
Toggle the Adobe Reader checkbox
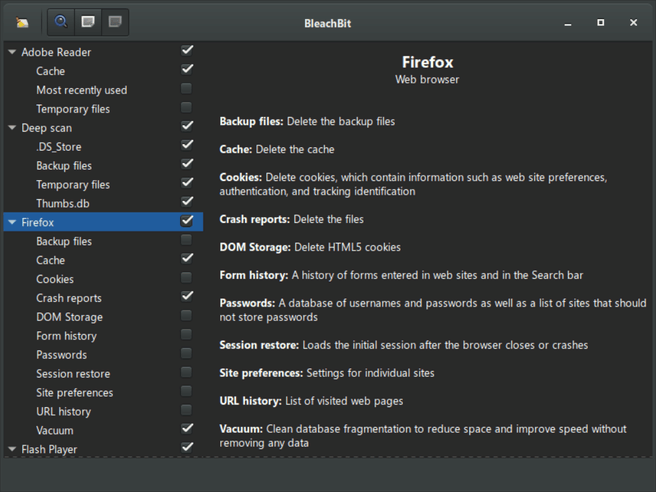(187, 50)
